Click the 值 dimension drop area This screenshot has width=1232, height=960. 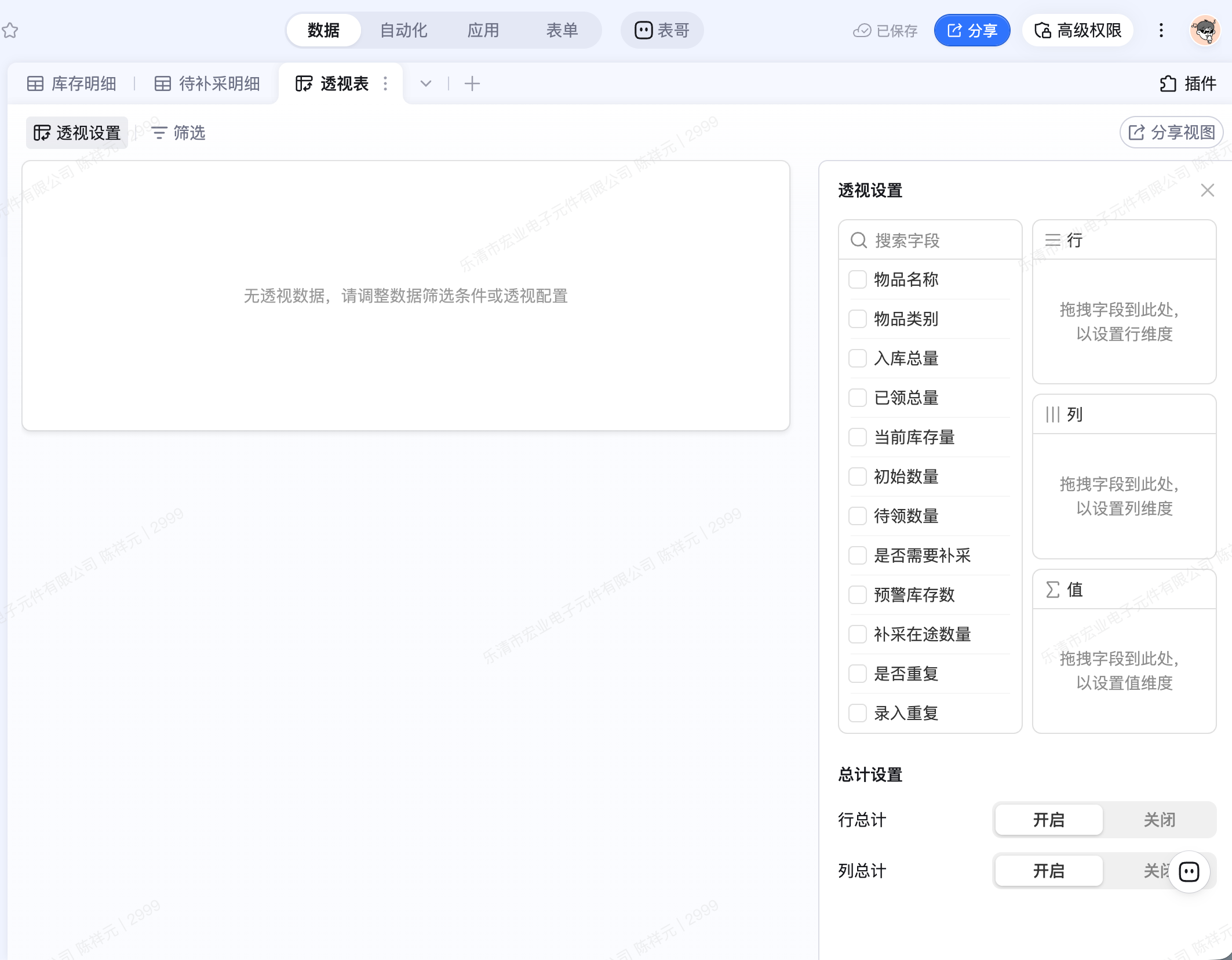tap(1124, 671)
